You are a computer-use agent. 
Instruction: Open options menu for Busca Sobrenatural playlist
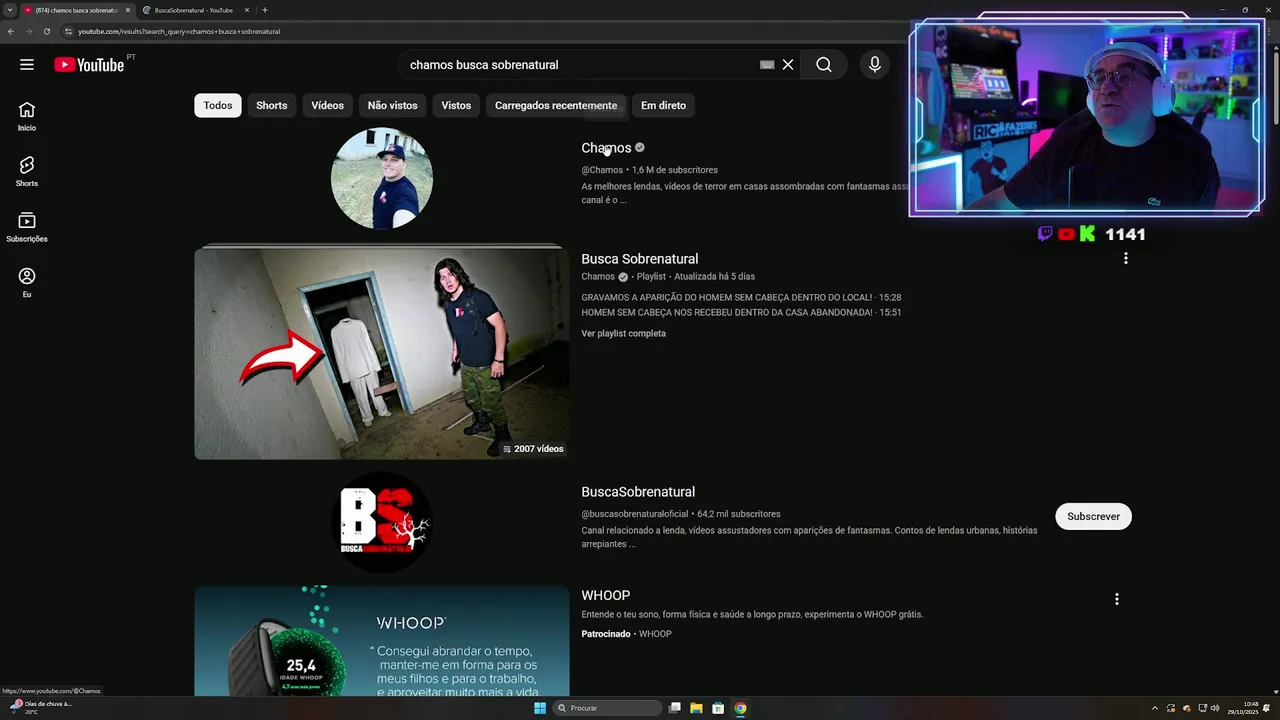(x=1125, y=259)
